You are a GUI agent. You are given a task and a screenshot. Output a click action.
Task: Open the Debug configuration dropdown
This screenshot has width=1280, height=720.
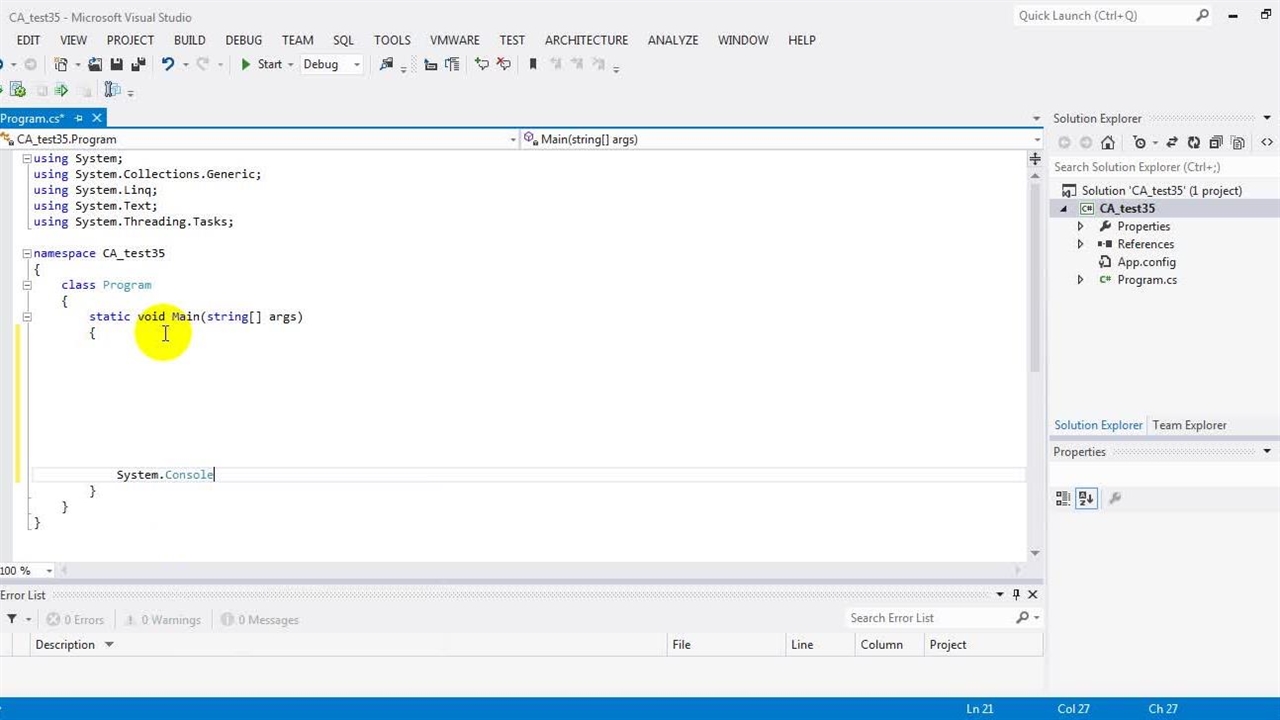[356, 64]
